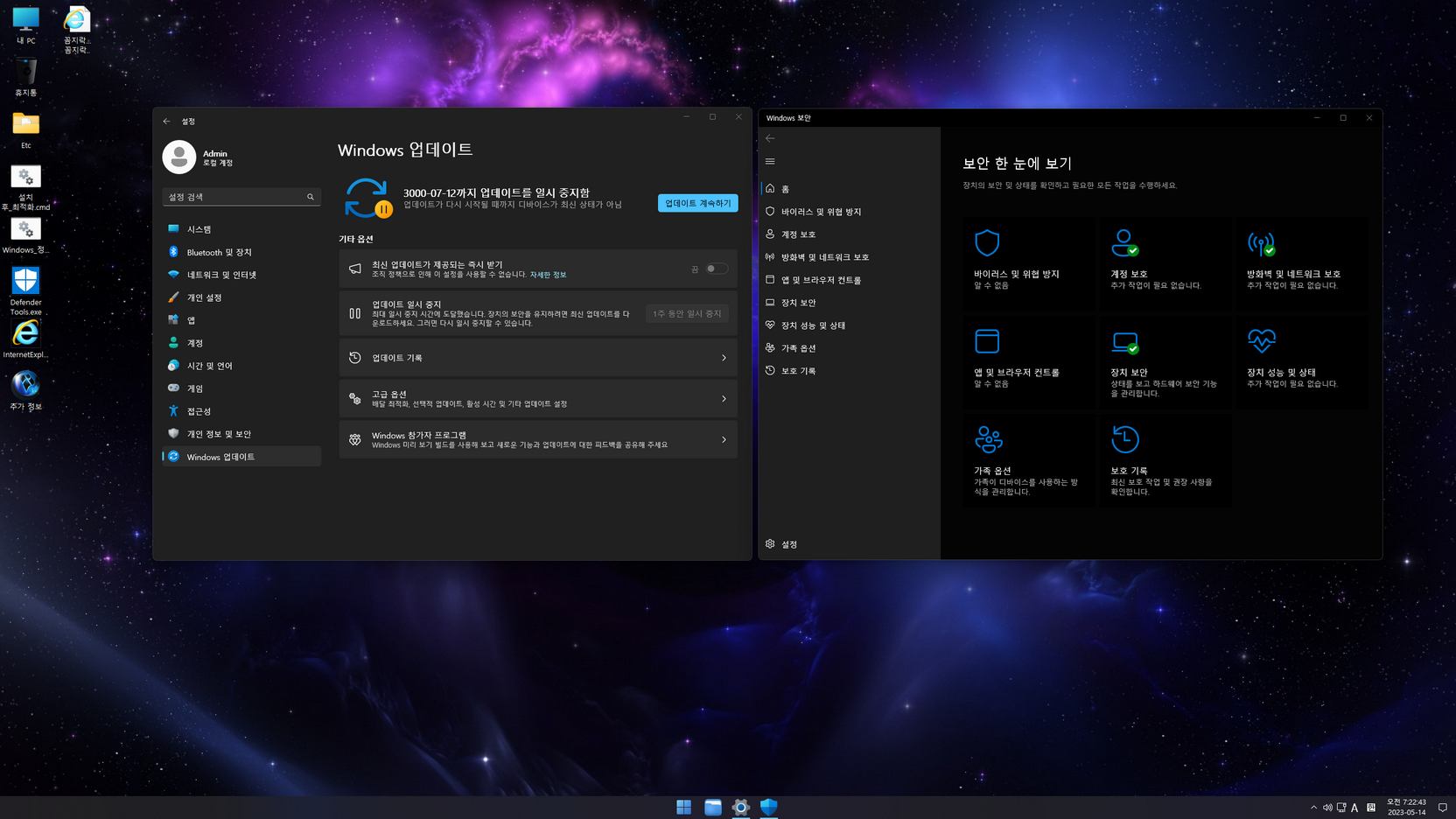Viewport: 1456px width, 819px height.
Task: Select the 내 PC desktop icon
Action: tap(25, 25)
